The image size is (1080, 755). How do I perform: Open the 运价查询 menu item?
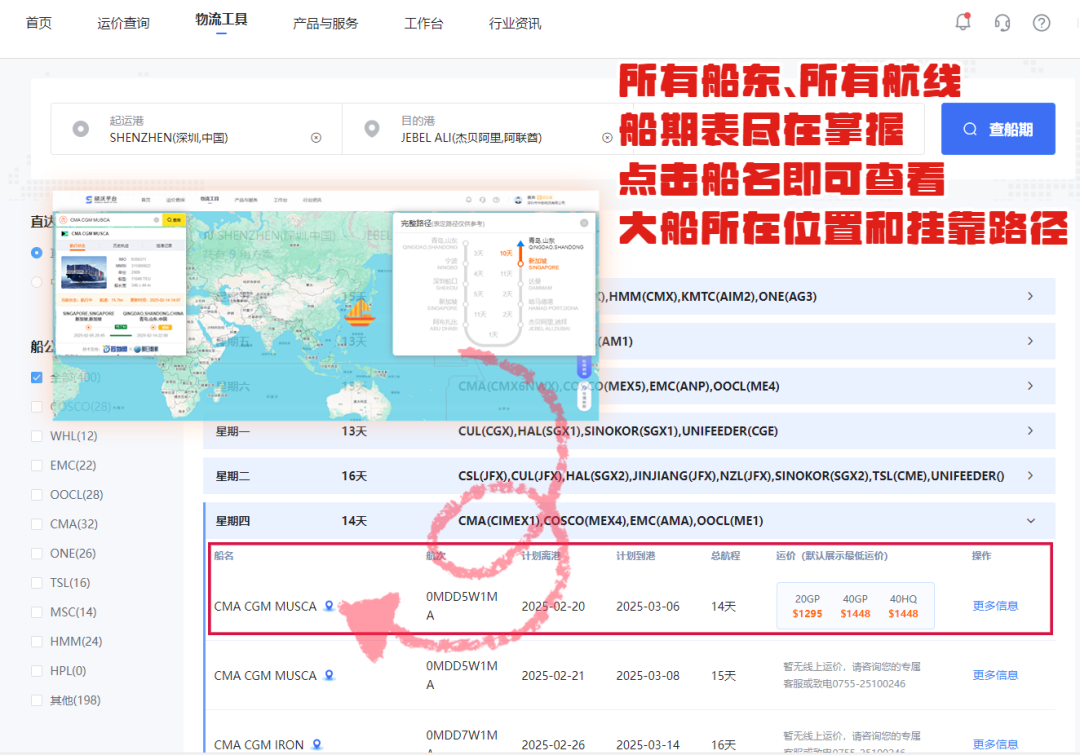[x=123, y=23]
